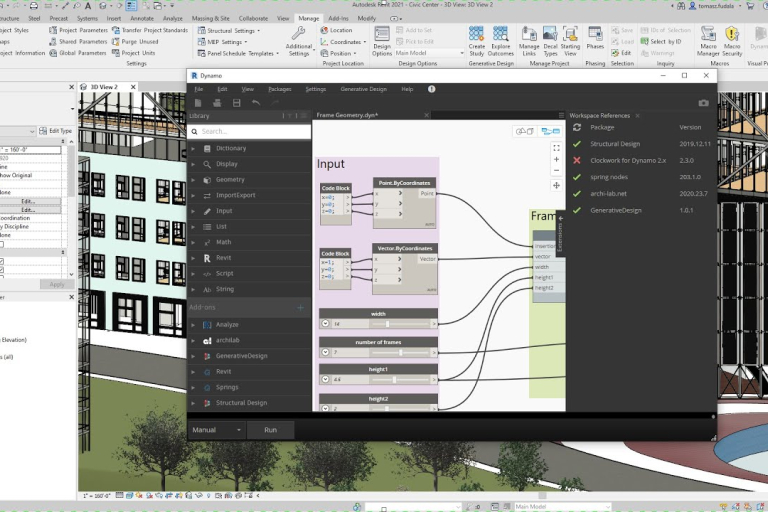Click Select by ID tool
This screenshot has width=768, height=512.
click(661, 42)
